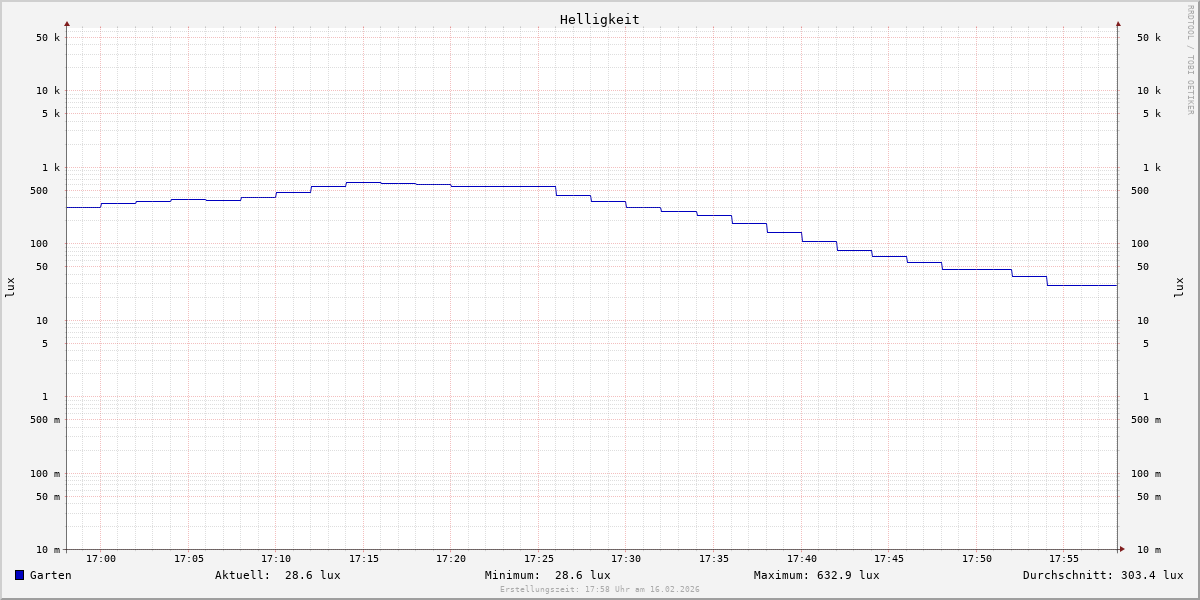Click the Garten legend label
1200x600 pixels.
pyautogui.click(x=50, y=575)
